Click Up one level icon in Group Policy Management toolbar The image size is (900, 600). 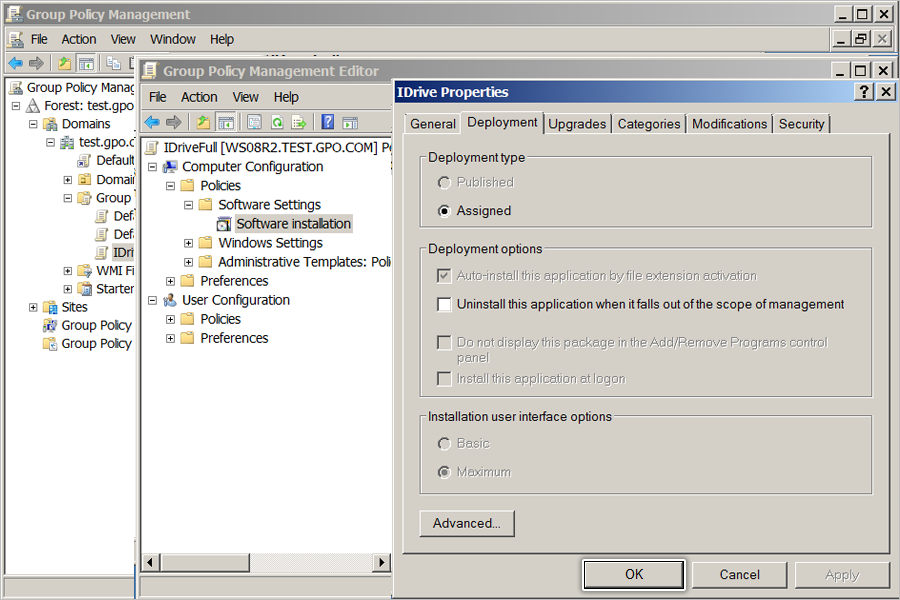coord(65,63)
